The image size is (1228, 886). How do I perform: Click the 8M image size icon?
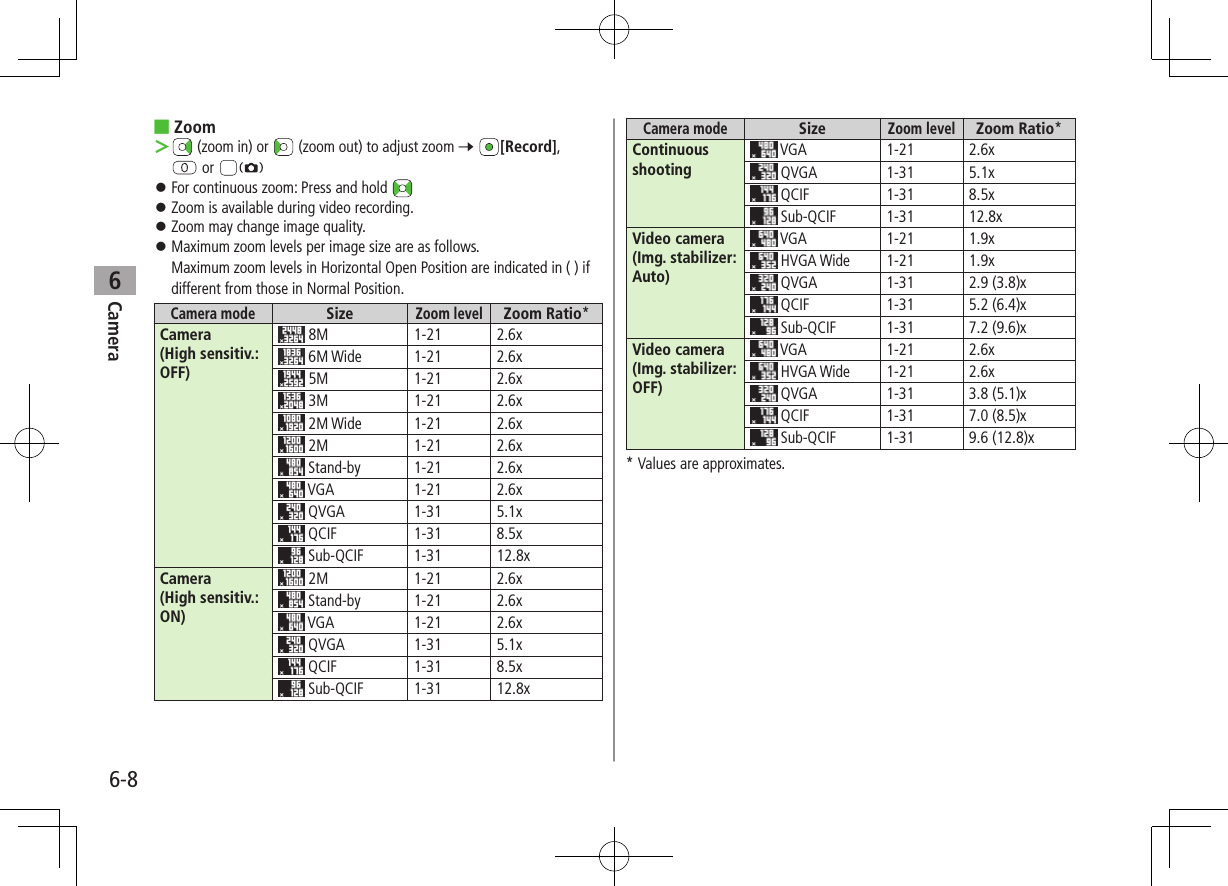pos(290,335)
